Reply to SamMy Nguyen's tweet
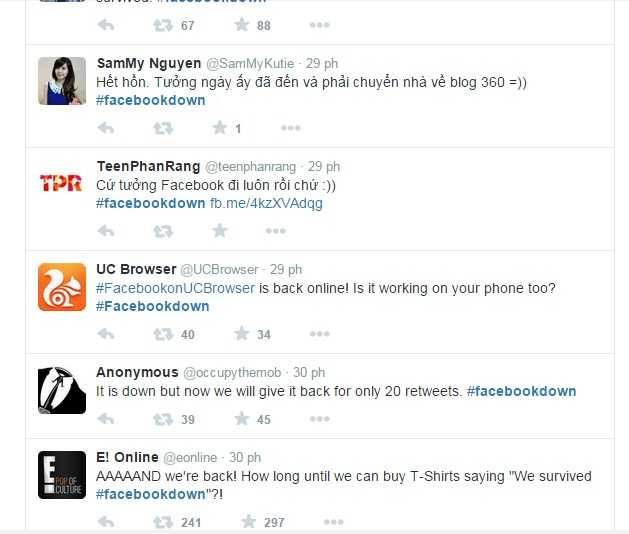The width and height of the screenshot is (629, 534). click(106, 128)
